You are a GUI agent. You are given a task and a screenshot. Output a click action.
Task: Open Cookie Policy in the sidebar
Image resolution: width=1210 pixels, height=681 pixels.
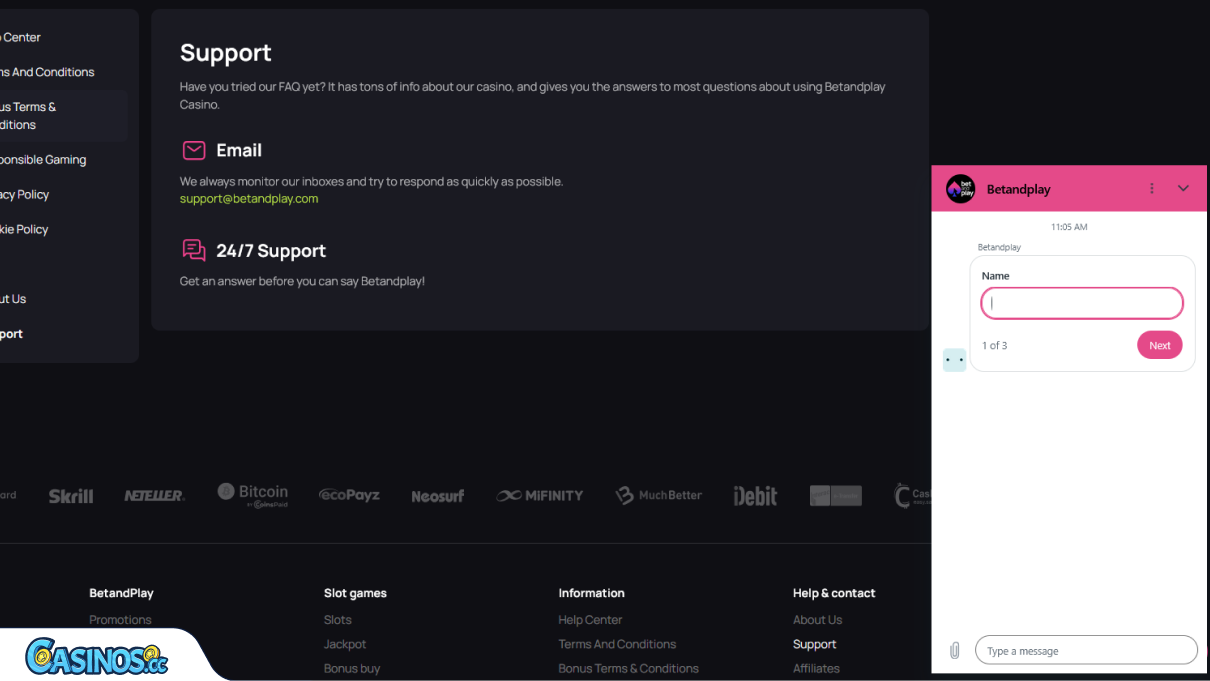[24, 229]
